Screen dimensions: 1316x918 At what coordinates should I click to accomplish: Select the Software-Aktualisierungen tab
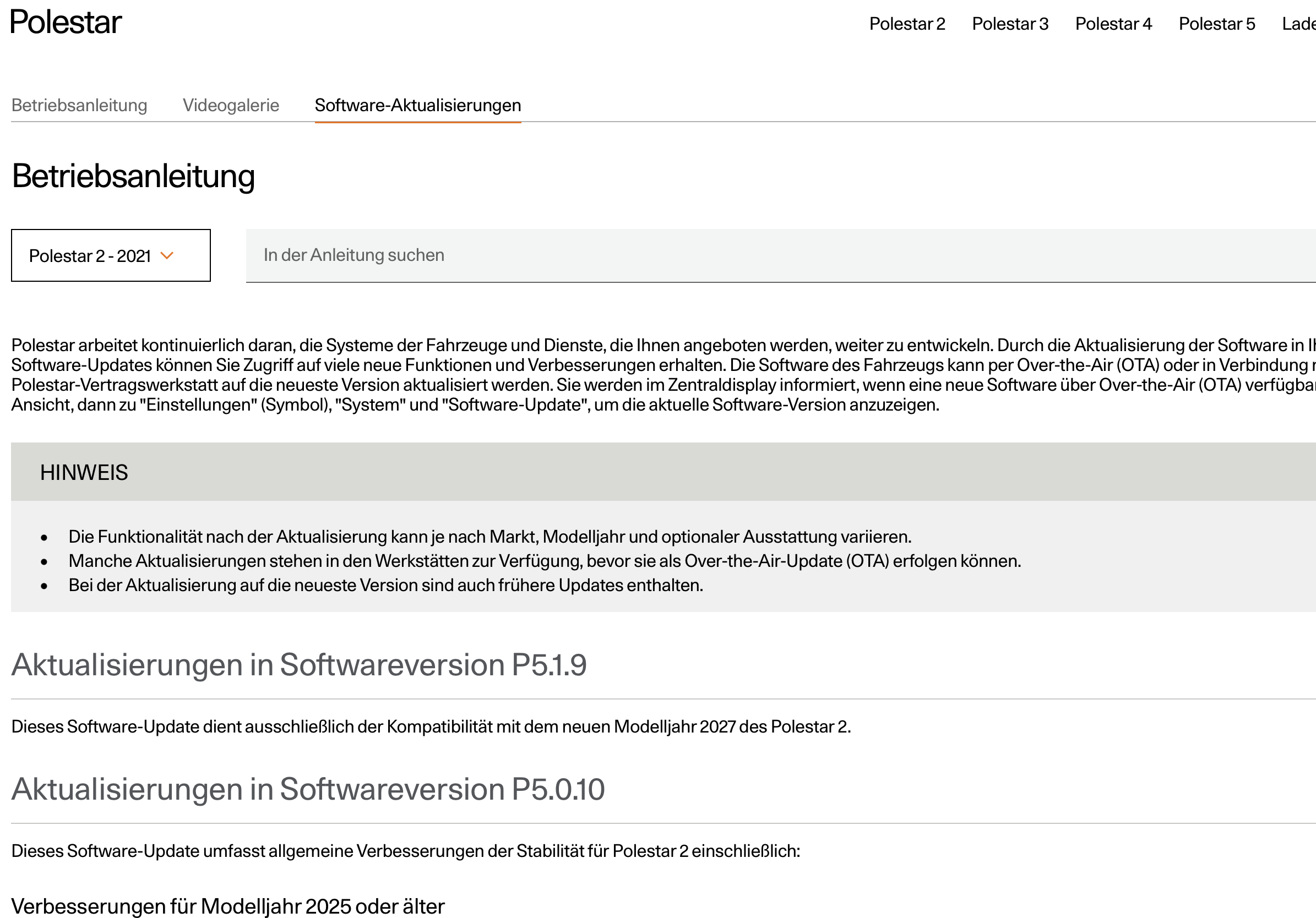(x=418, y=106)
